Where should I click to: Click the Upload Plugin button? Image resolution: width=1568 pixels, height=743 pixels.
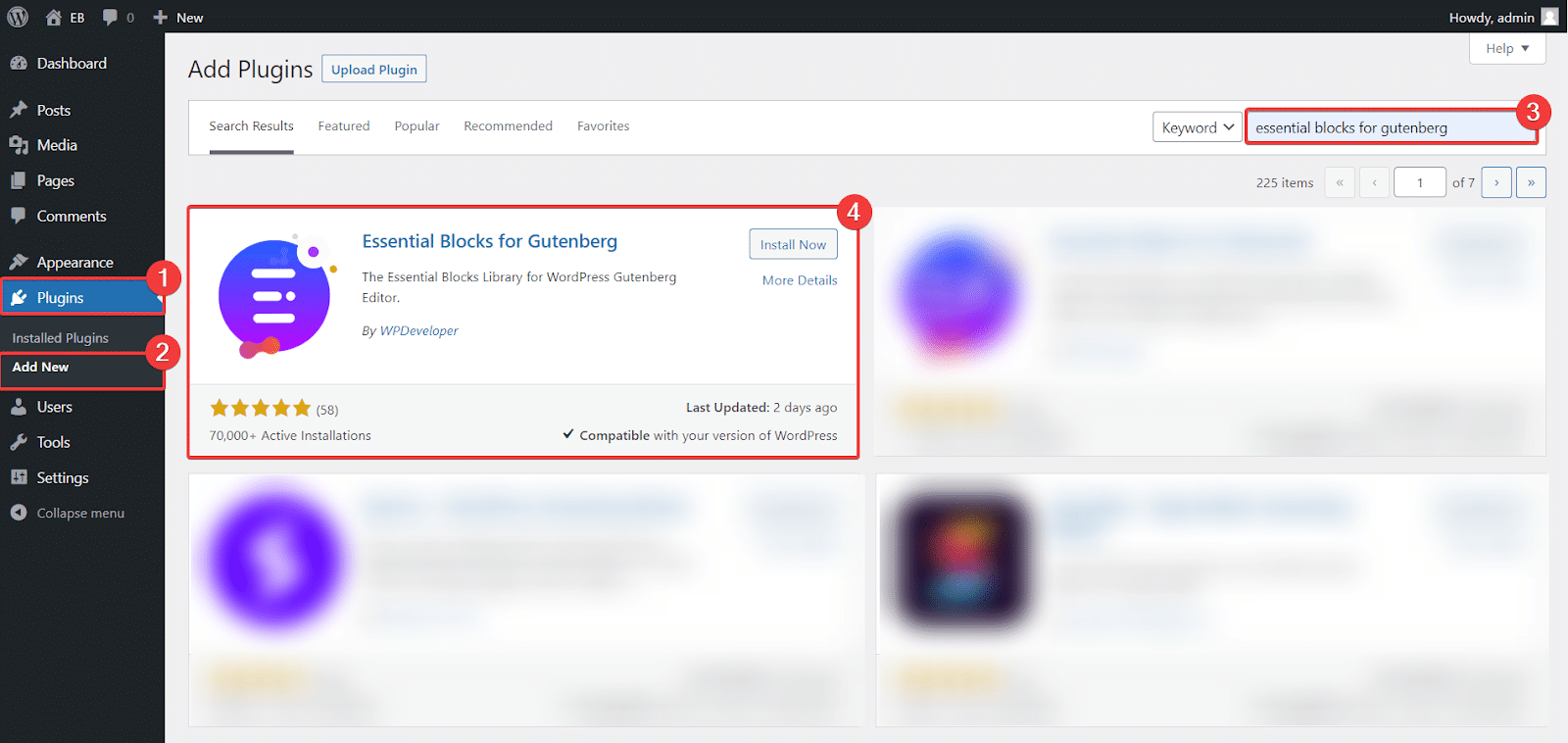click(x=374, y=70)
